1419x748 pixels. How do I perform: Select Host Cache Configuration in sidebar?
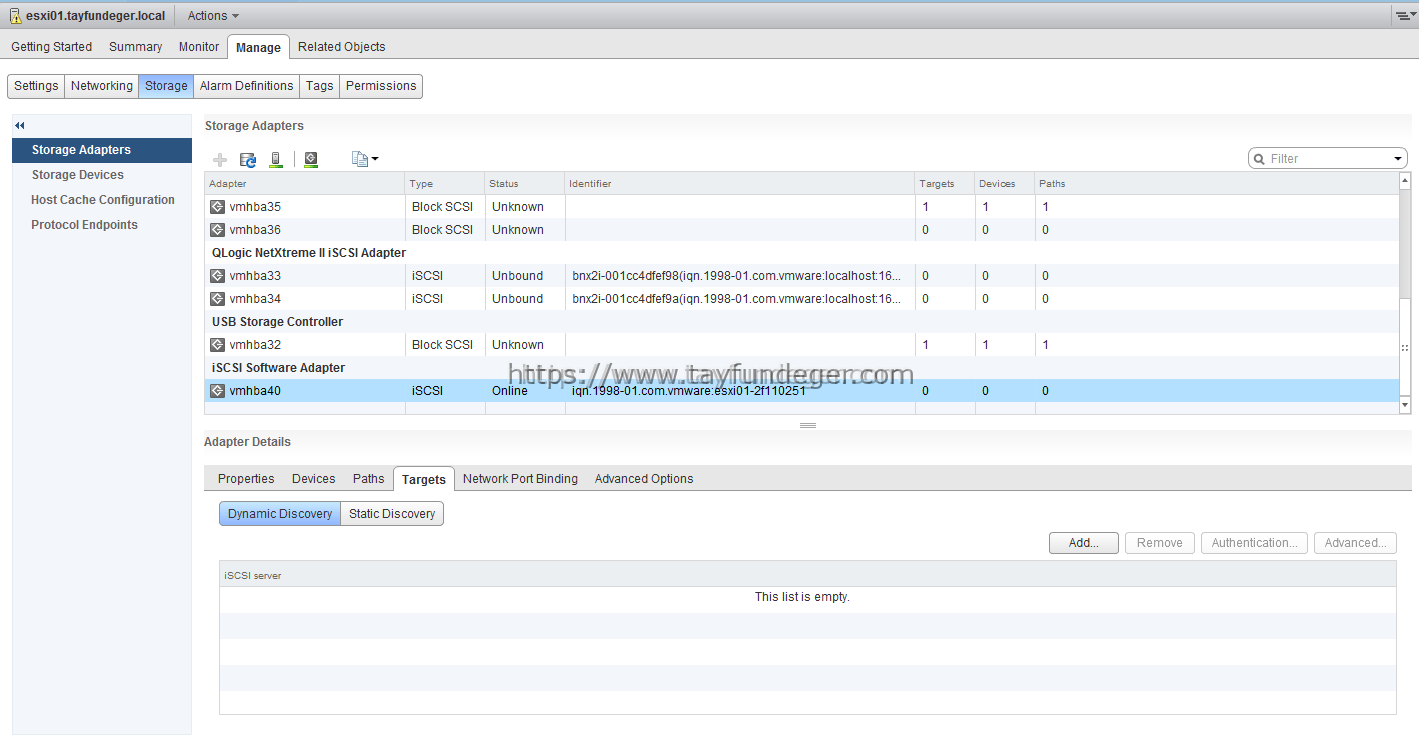102,200
